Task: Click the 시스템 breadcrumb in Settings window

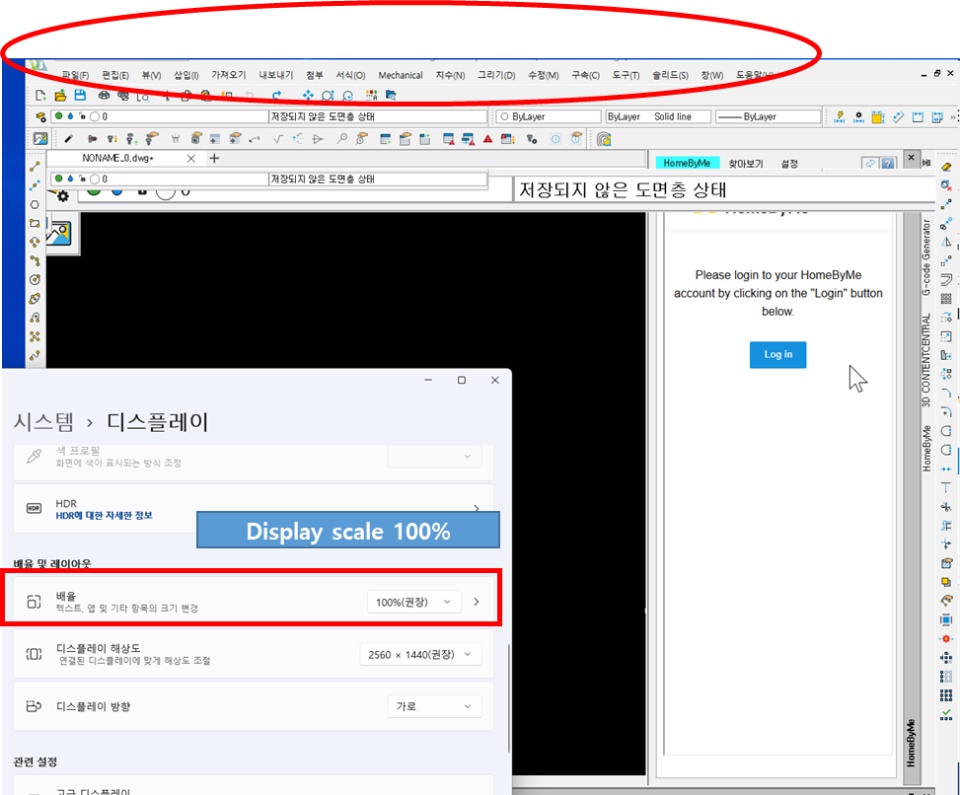Action: pos(43,422)
